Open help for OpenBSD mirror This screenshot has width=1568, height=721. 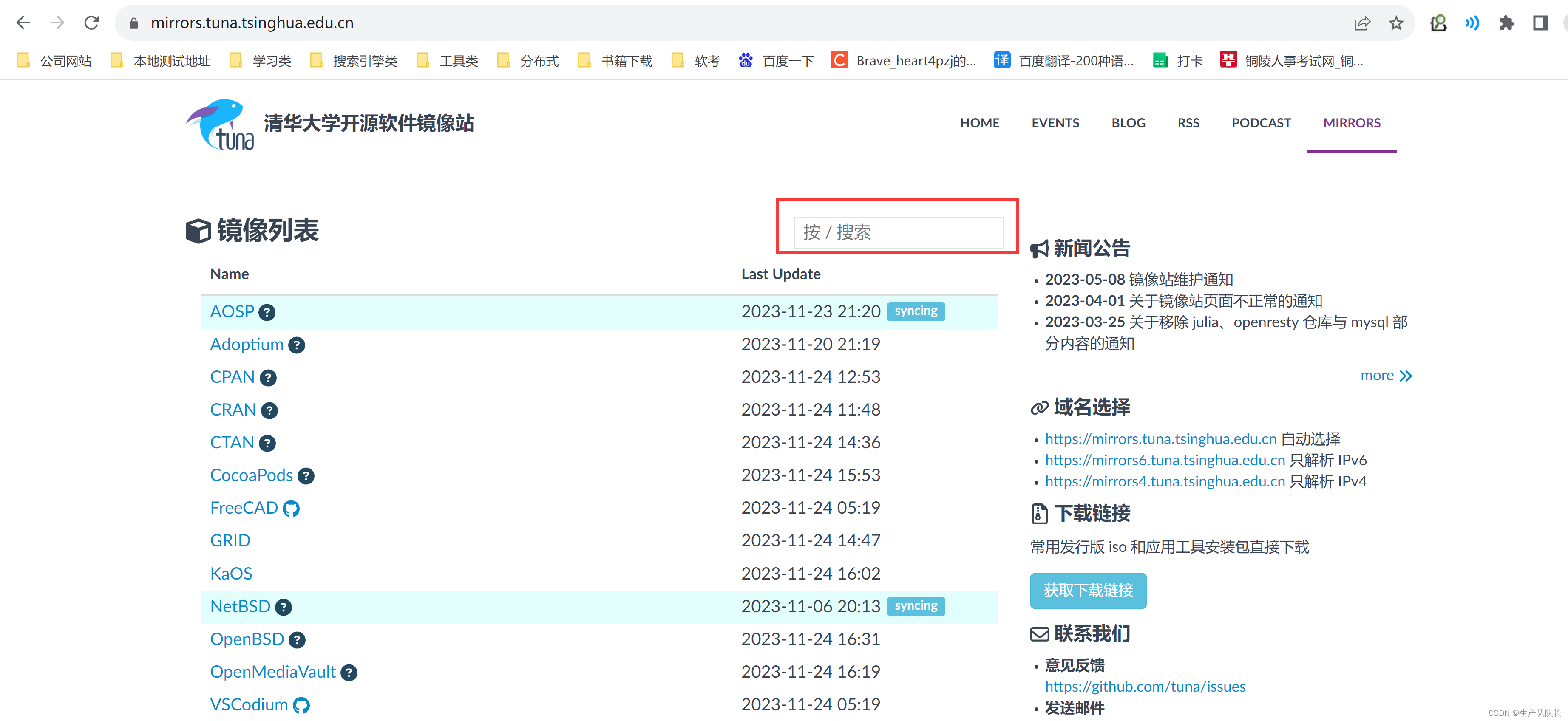point(297,640)
